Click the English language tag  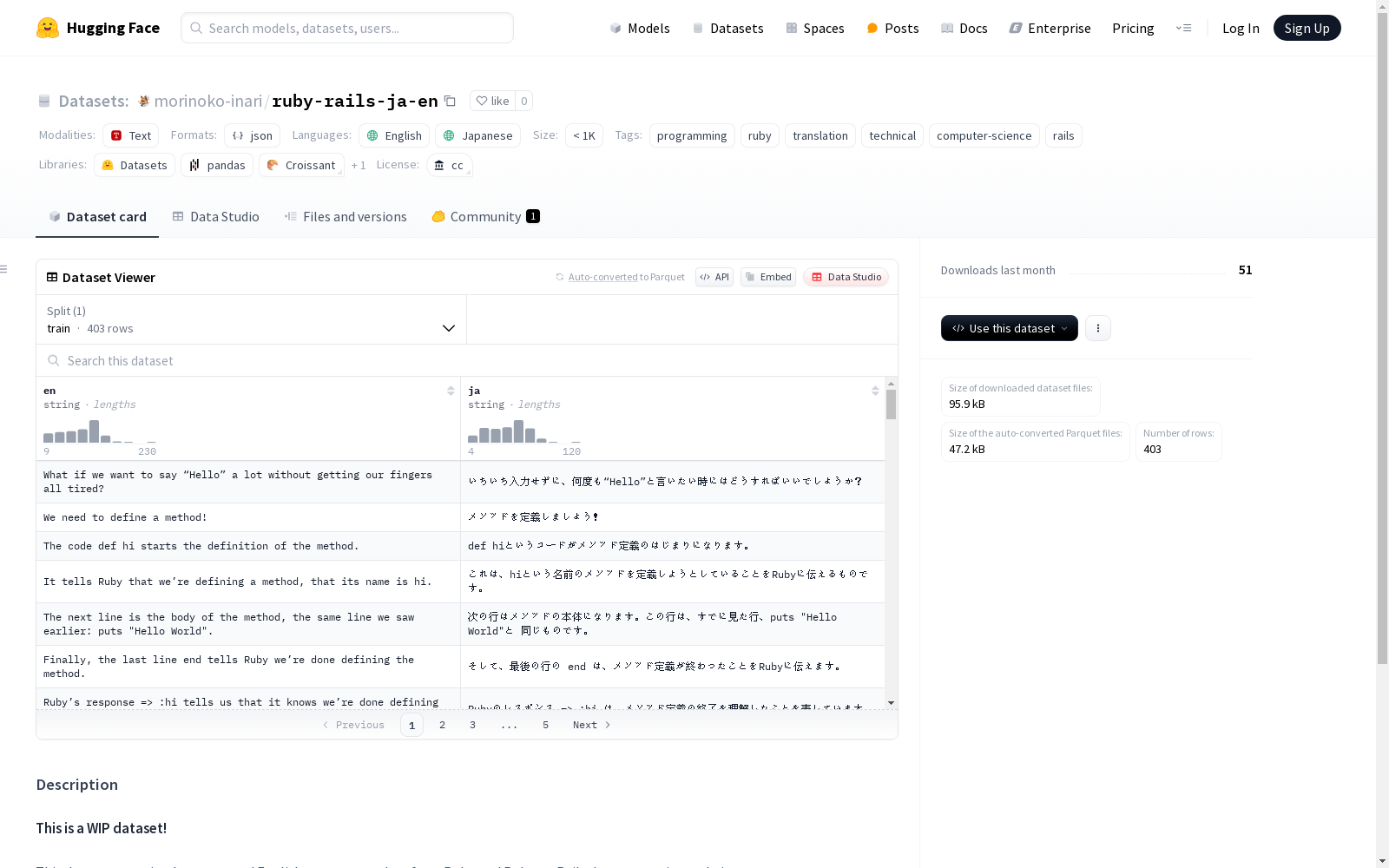(394, 135)
